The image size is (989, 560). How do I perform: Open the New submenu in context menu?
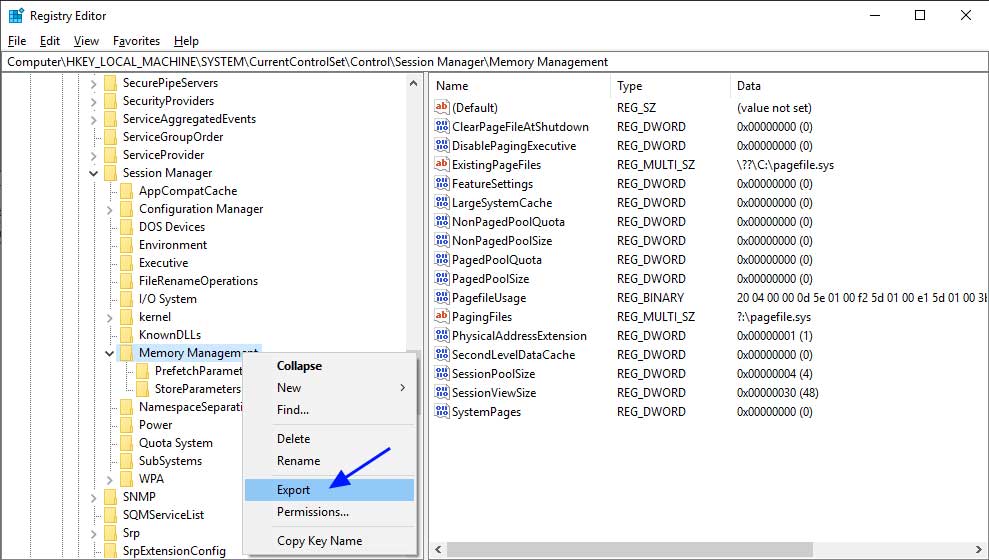click(x=329, y=388)
